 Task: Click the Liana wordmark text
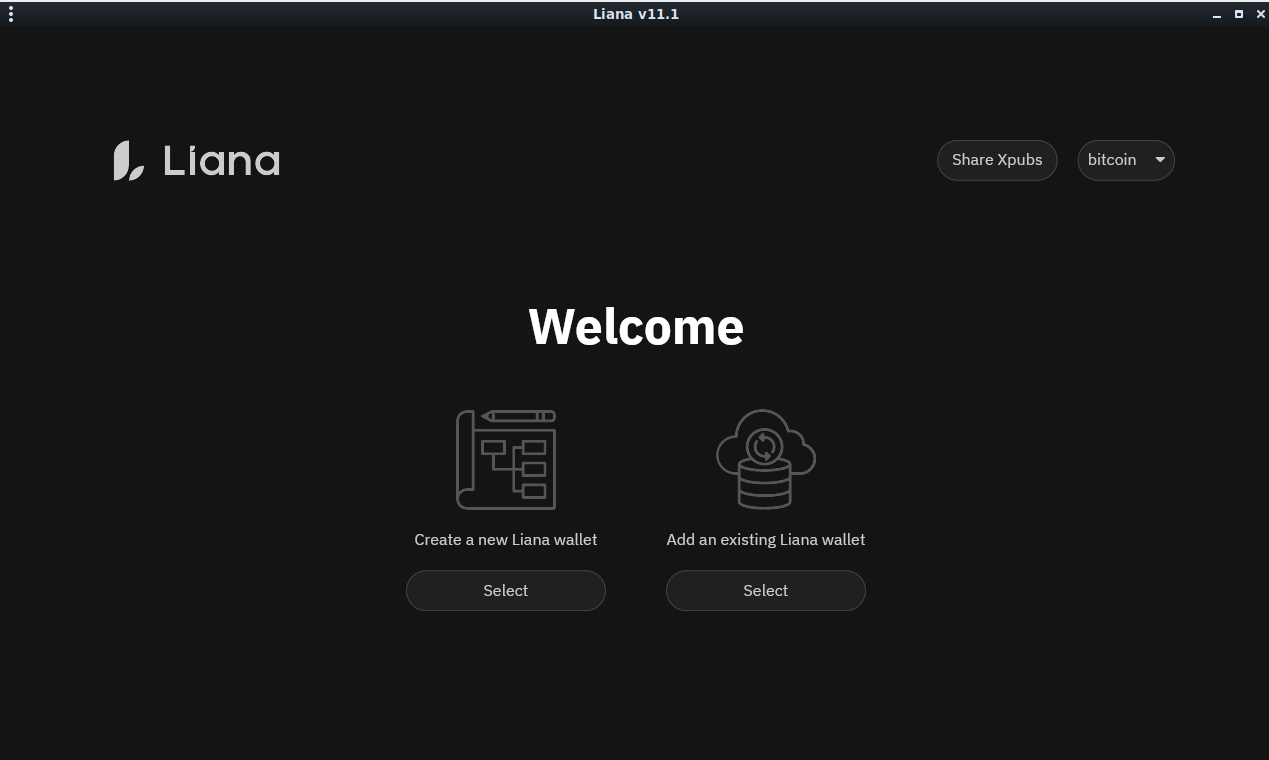[221, 161]
